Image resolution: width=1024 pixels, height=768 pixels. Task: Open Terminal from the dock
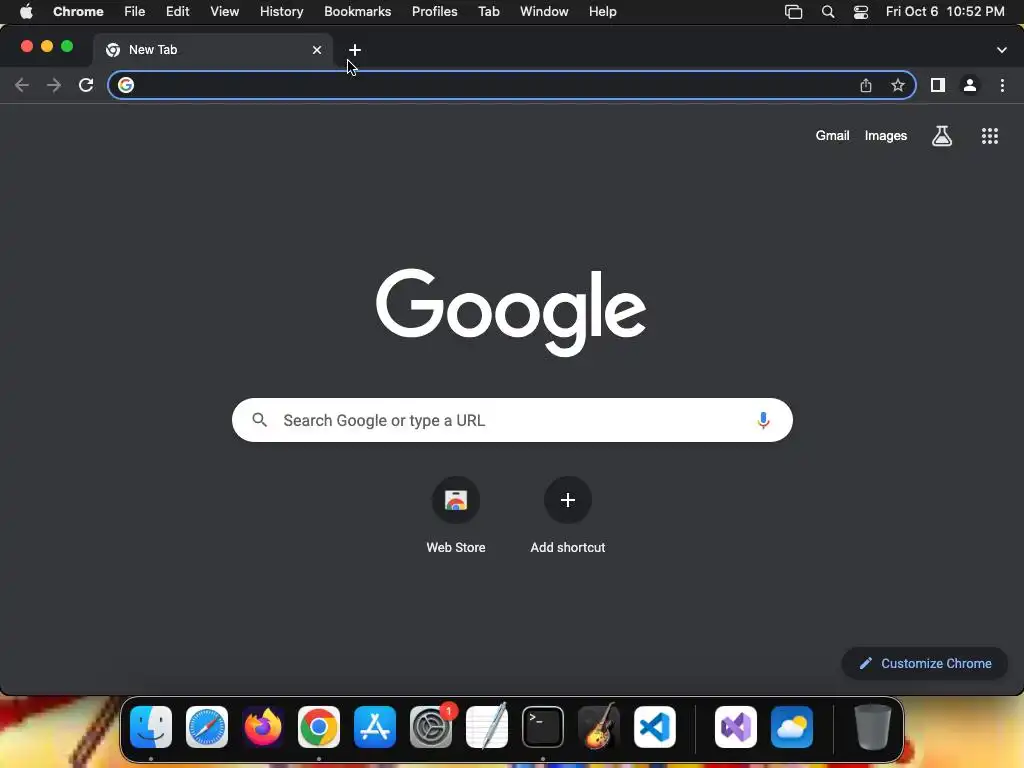pyautogui.click(x=543, y=727)
